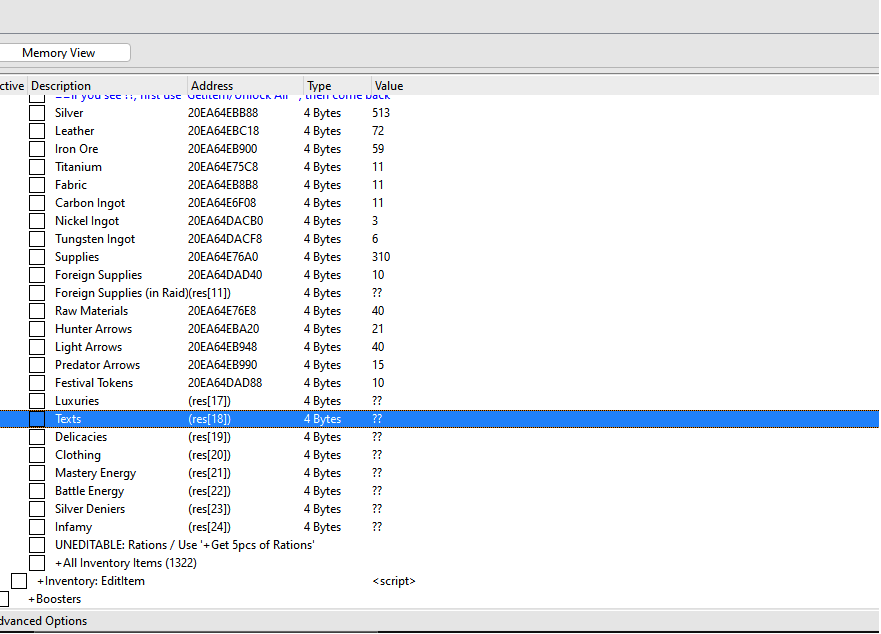Enable the Supplies cheat checkbox

point(37,256)
